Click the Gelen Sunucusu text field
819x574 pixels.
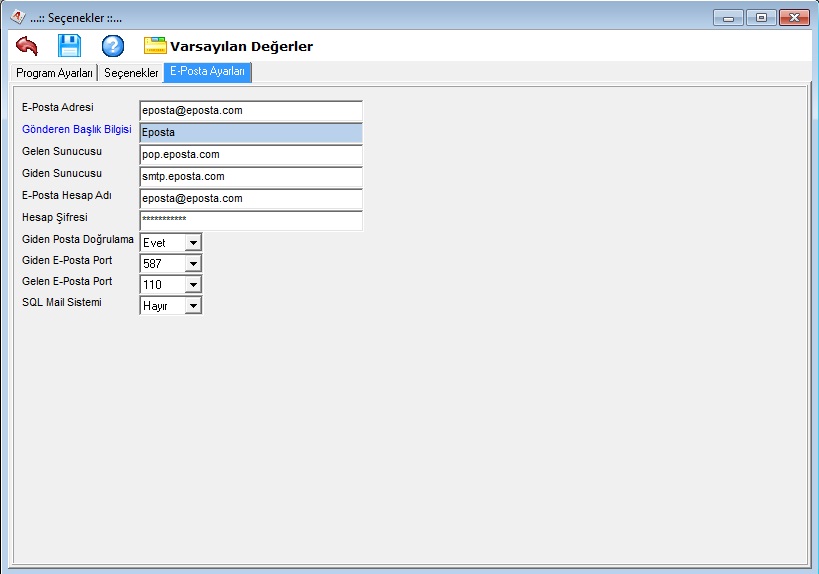(x=250, y=155)
